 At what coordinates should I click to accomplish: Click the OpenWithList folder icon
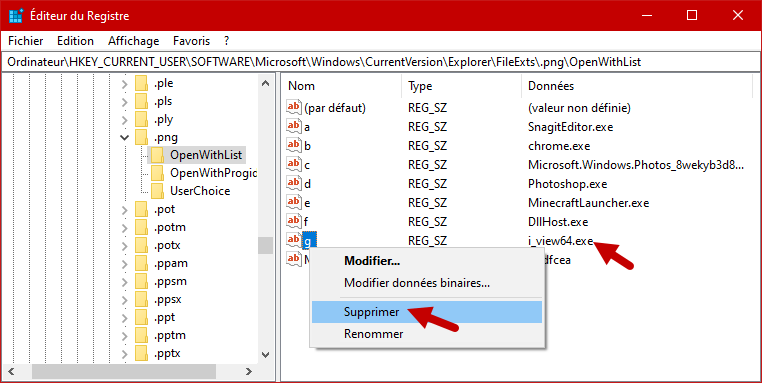(x=157, y=156)
